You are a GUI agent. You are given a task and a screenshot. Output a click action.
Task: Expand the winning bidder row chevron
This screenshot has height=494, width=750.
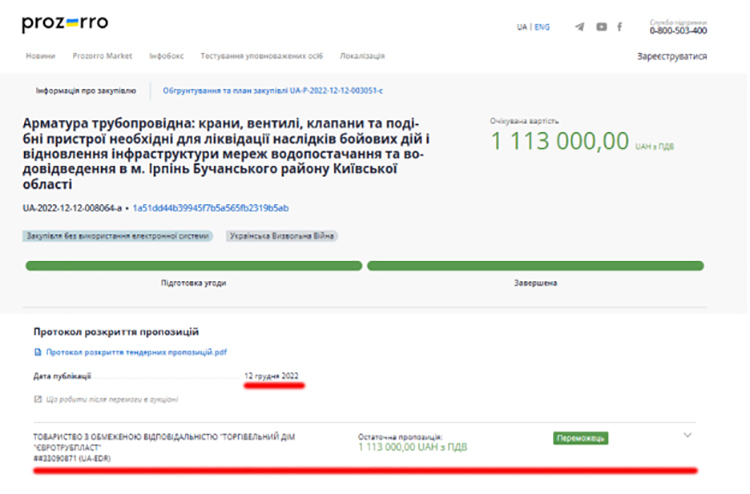coord(687,435)
